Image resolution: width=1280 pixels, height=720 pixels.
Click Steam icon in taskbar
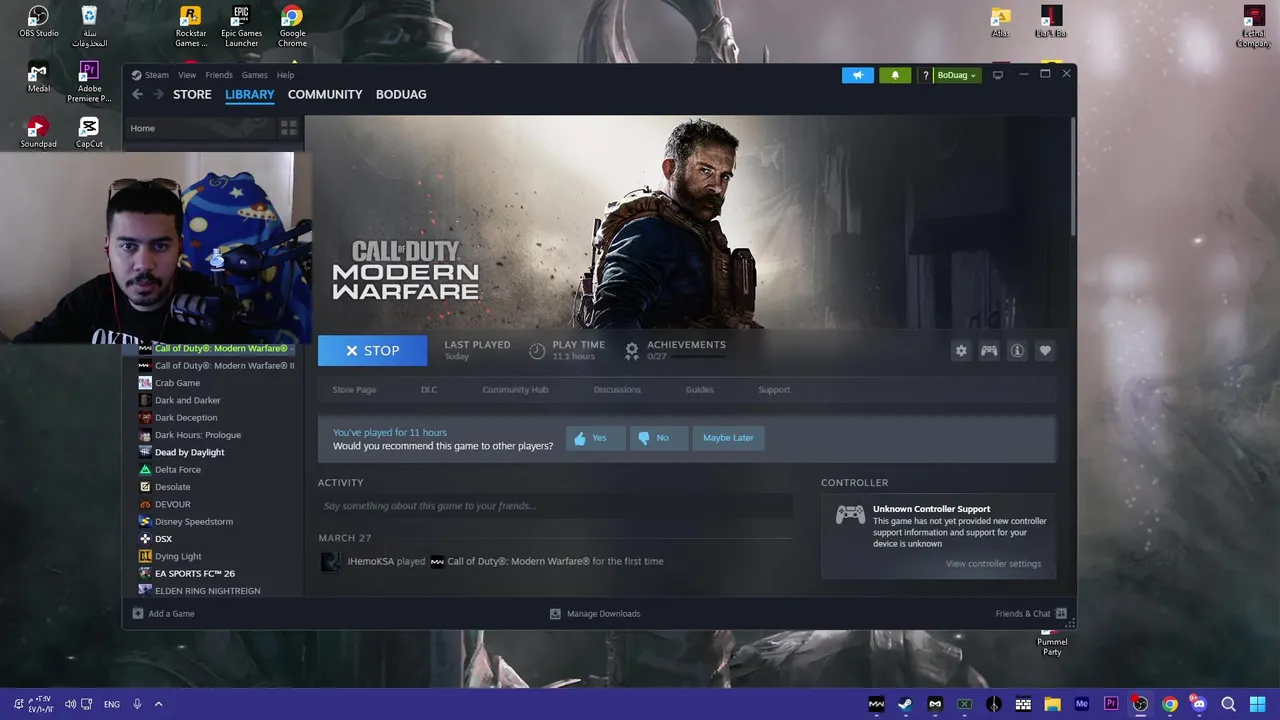[x=905, y=704]
